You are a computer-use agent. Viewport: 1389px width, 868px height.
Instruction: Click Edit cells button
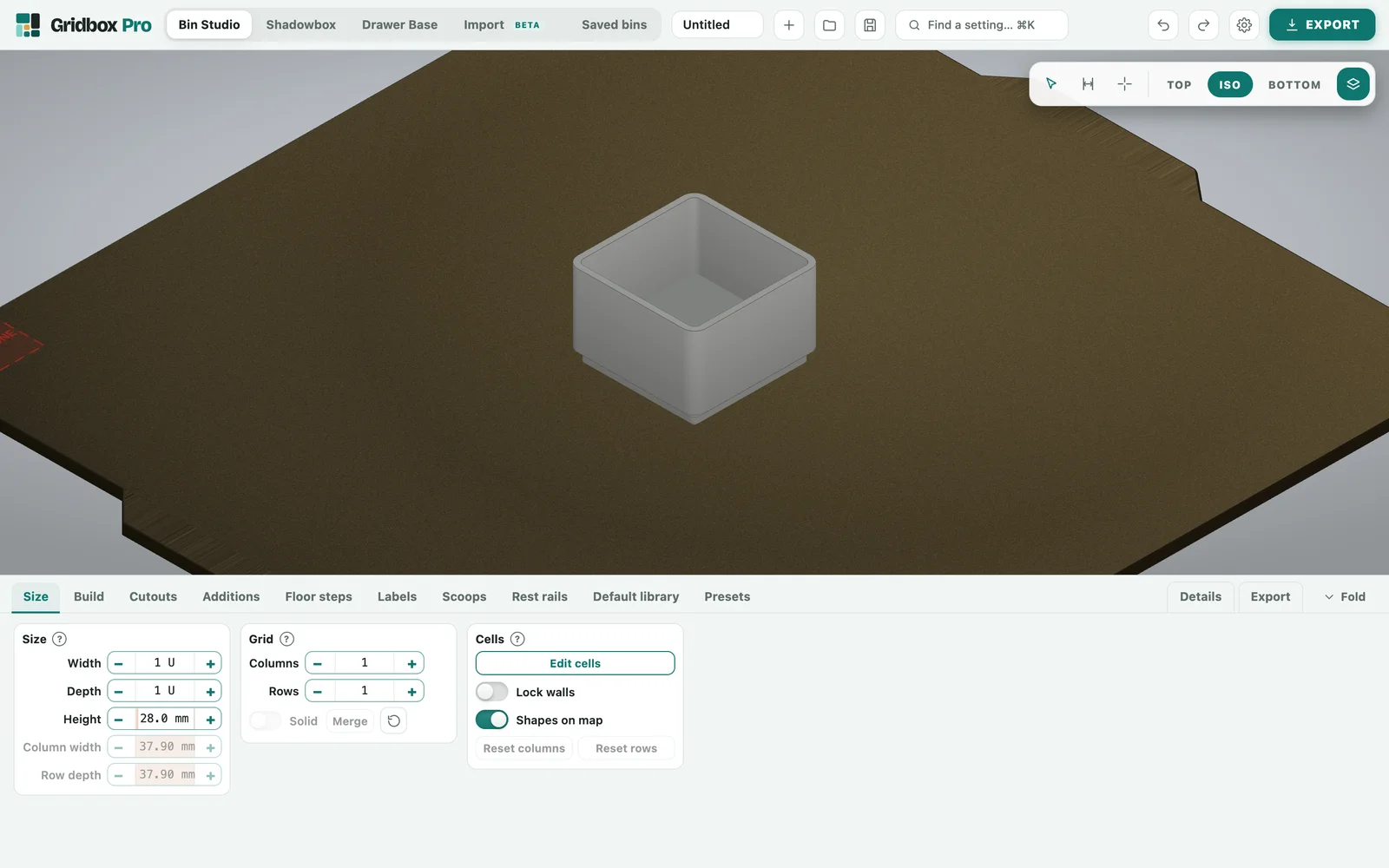coord(575,663)
